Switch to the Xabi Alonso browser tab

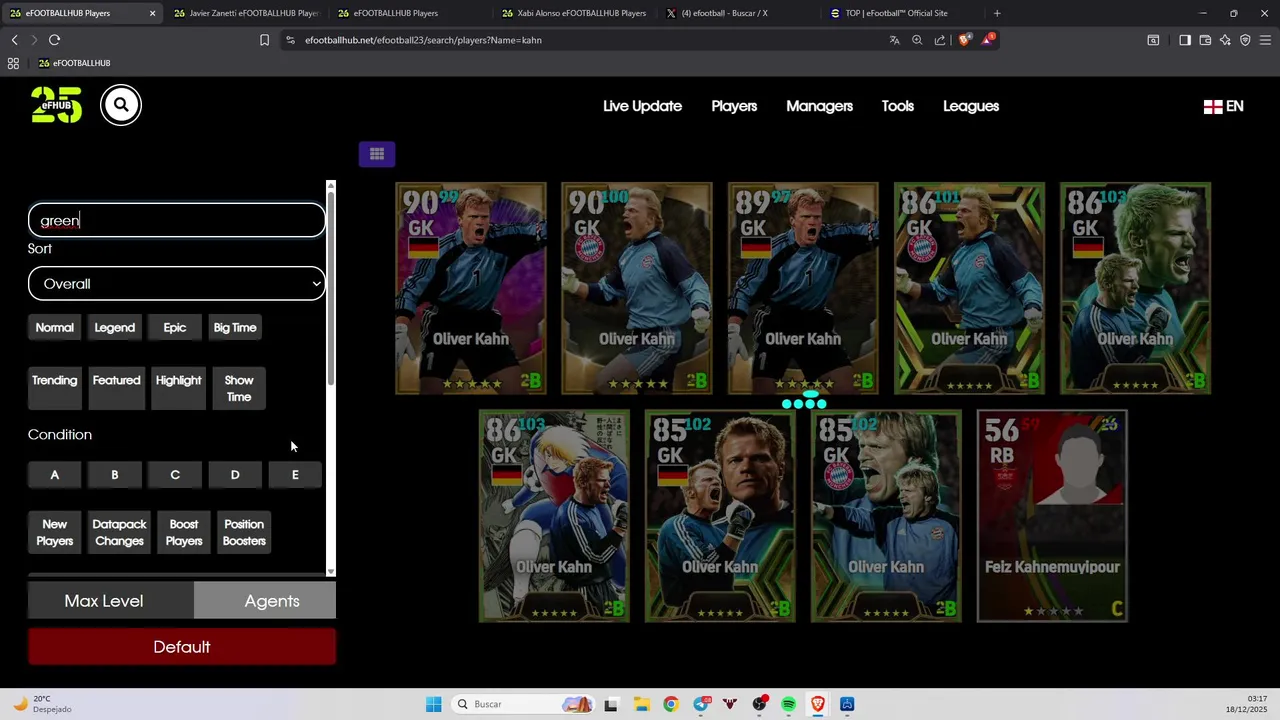pyautogui.click(x=573, y=13)
